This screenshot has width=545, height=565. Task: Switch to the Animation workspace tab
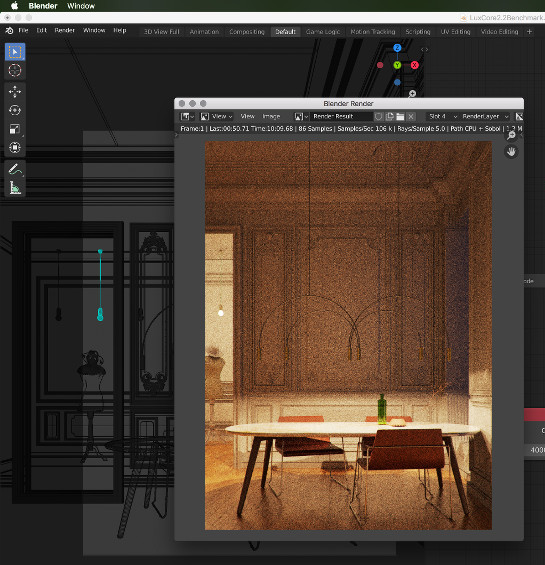pyautogui.click(x=204, y=32)
